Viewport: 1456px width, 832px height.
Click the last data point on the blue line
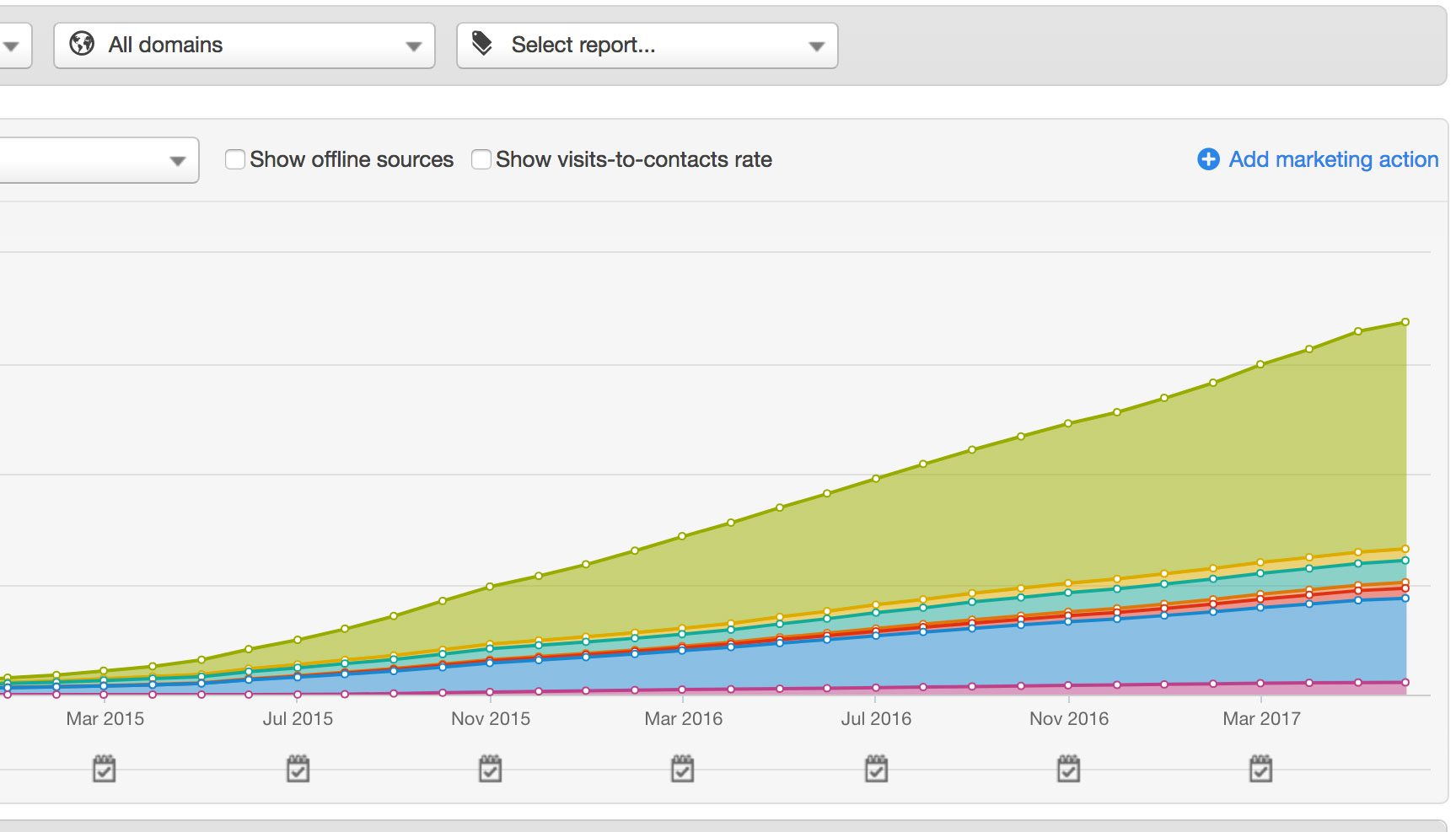pos(1405,598)
